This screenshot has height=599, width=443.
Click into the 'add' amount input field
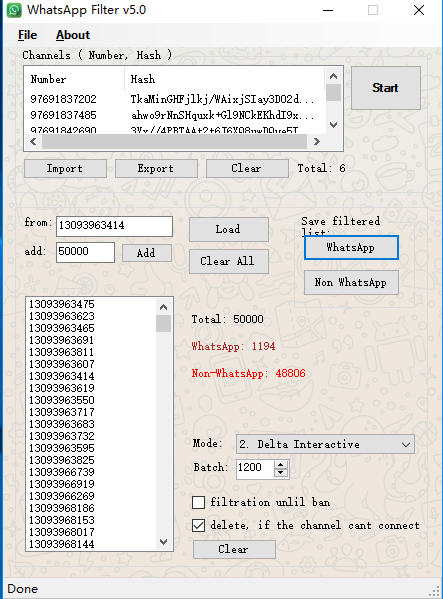(x=85, y=252)
